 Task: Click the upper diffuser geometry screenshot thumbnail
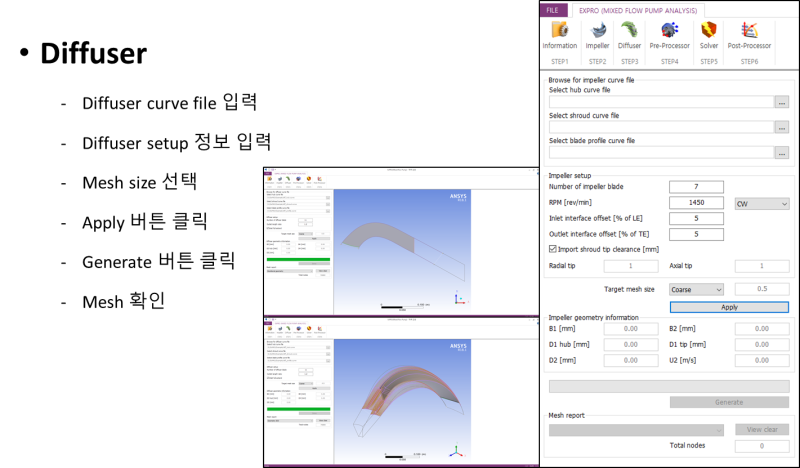click(x=401, y=241)
